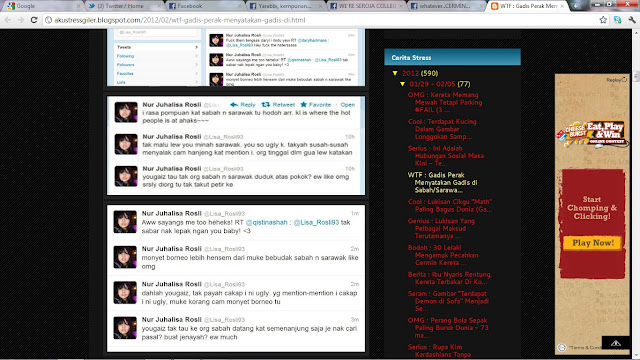This screenshot has width=640, height=360.
Task: Open post WTF : Gadis Perak Menyatakan
Action: [x=442, y=182]
